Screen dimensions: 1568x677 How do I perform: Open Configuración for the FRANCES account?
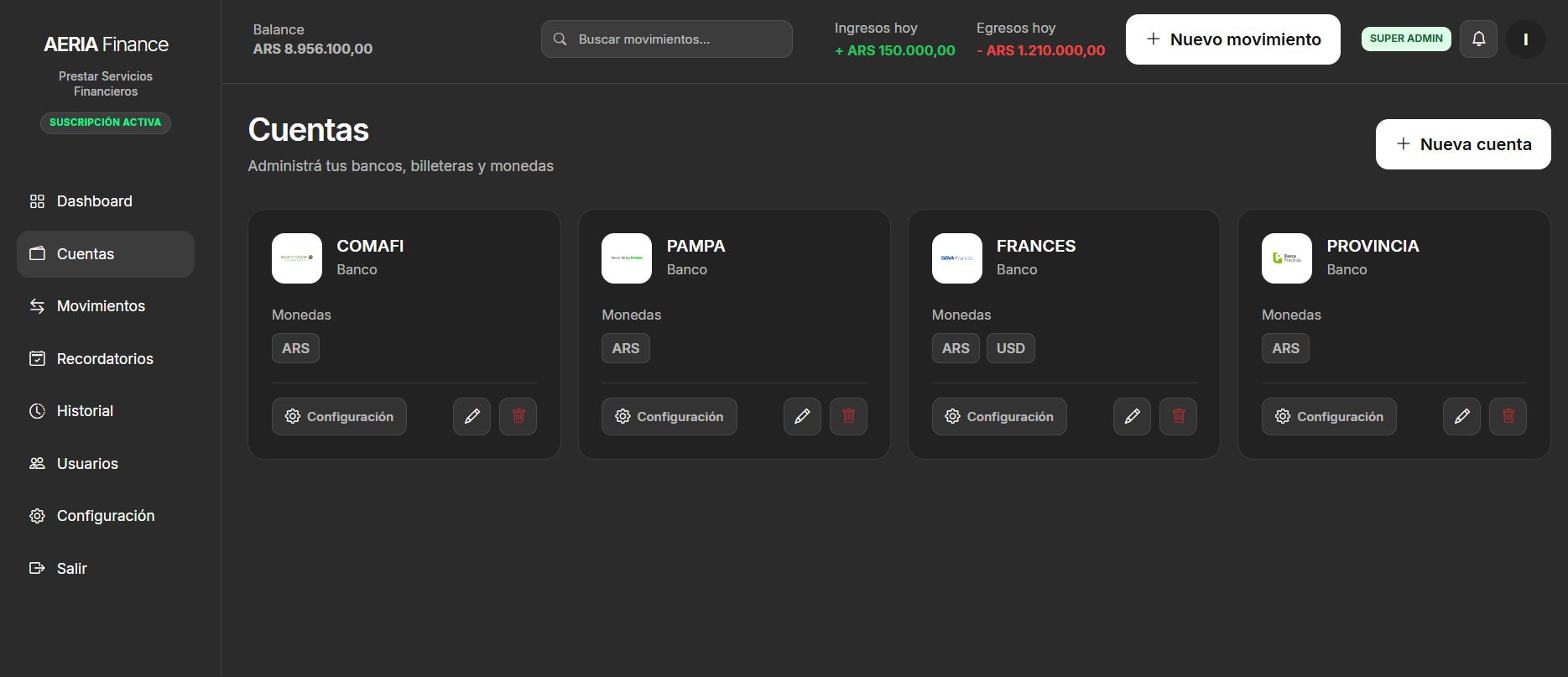point(999,416)
